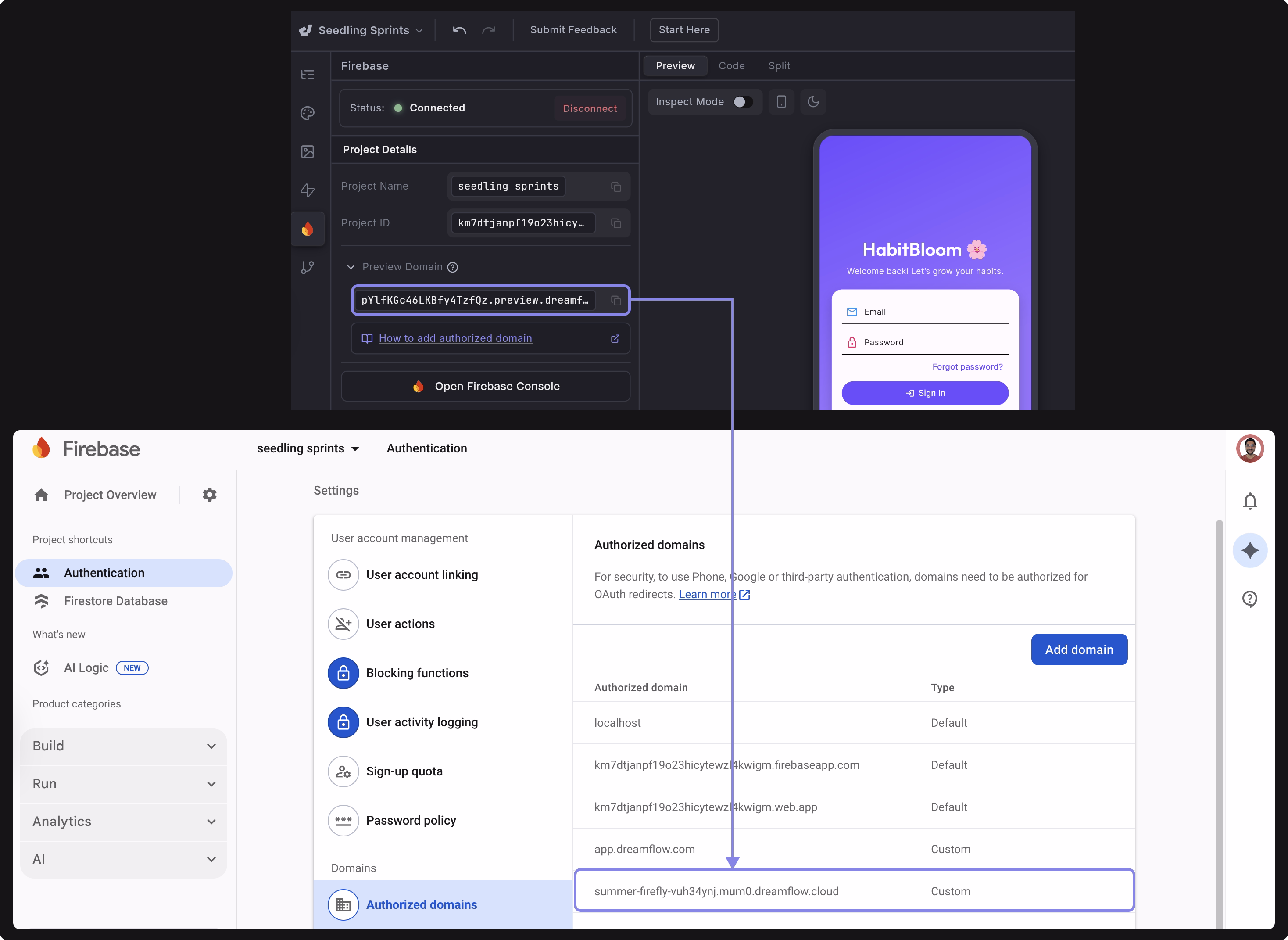Open the image assets sidebar icon
The height and width of the screenshot is (940, 1288).
(x=308, y=152)
